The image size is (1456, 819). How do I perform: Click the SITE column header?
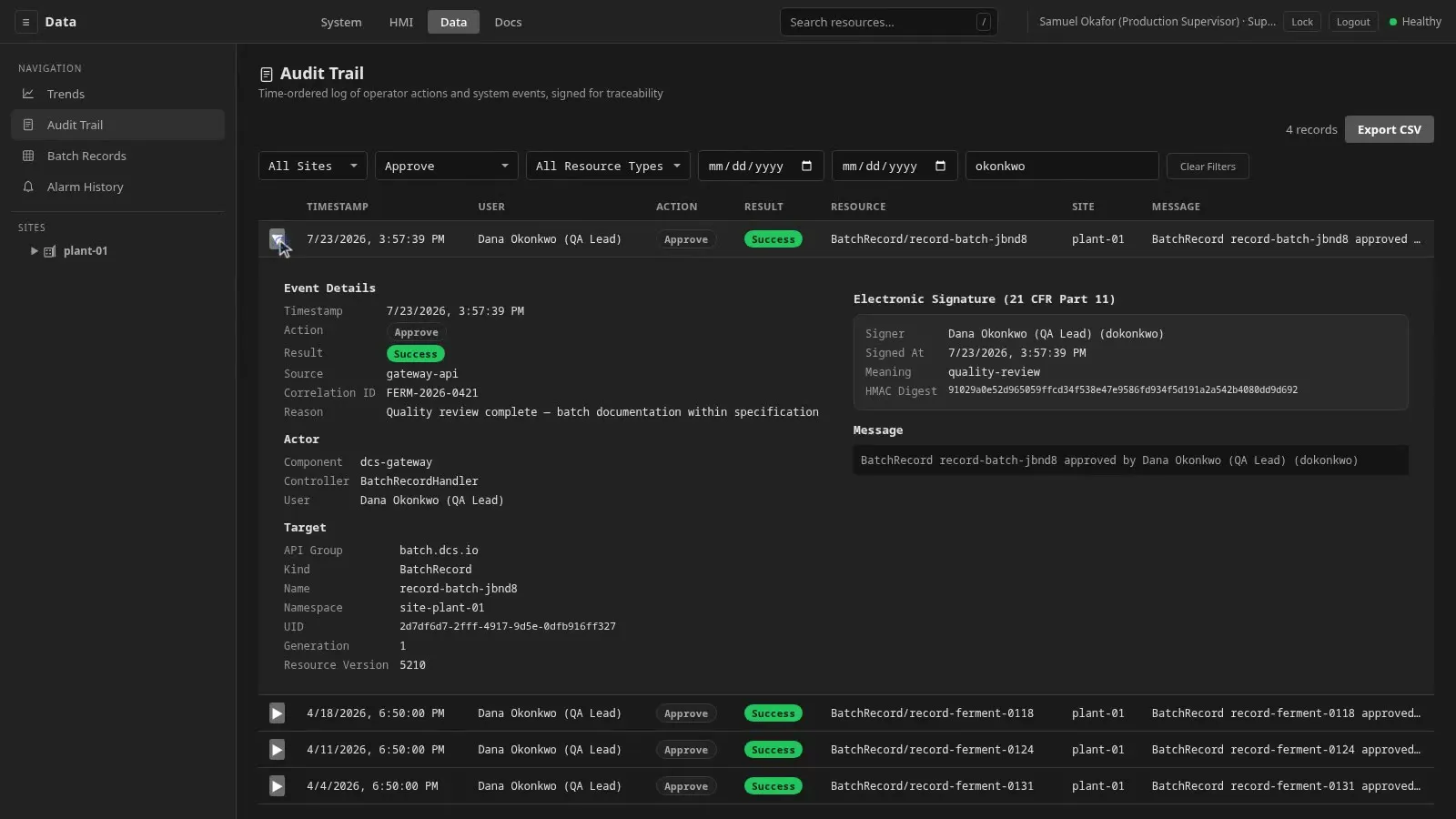point(1083,207)
